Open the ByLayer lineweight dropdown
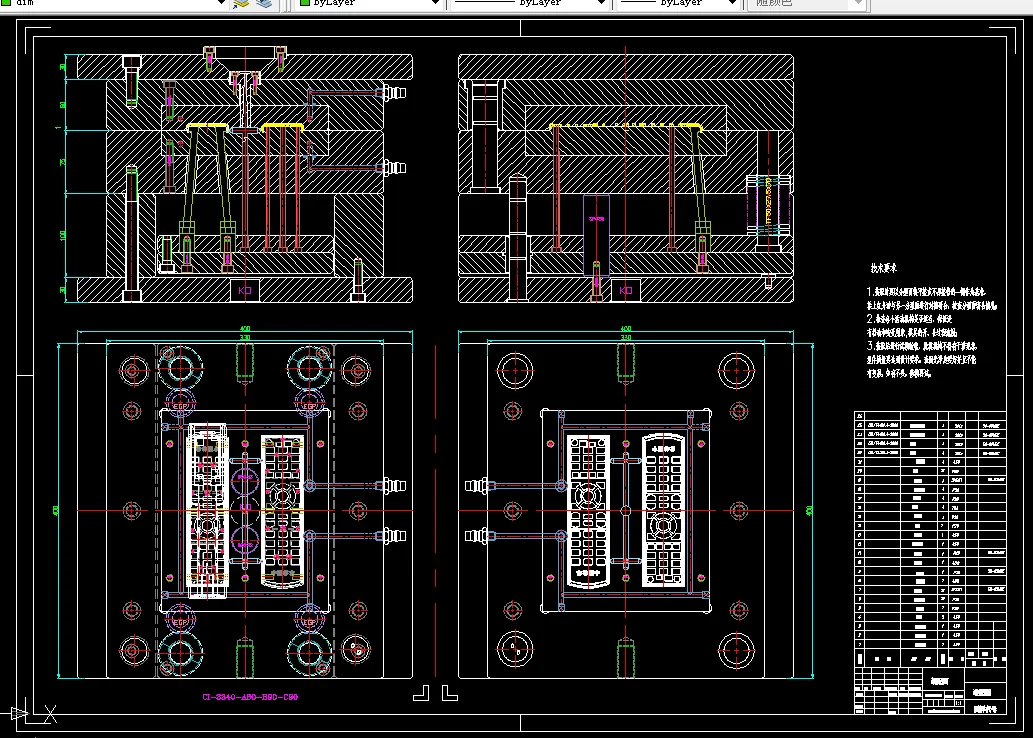This screenshot has height=738, width=1033. pyautogui.click(x=733, y=4)
